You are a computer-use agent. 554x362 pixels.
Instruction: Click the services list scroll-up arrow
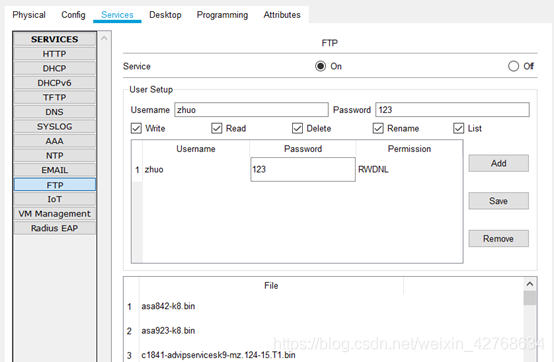pyautogui.click(x=104, y=38)
